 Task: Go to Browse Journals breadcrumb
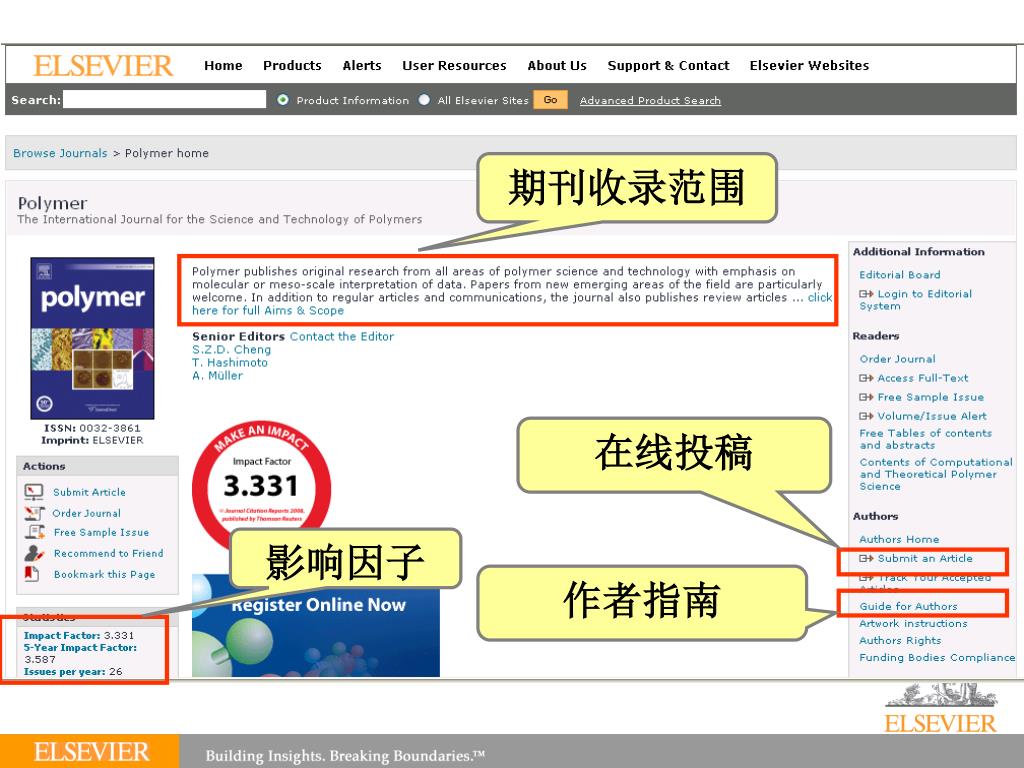[x=60, y=153]
